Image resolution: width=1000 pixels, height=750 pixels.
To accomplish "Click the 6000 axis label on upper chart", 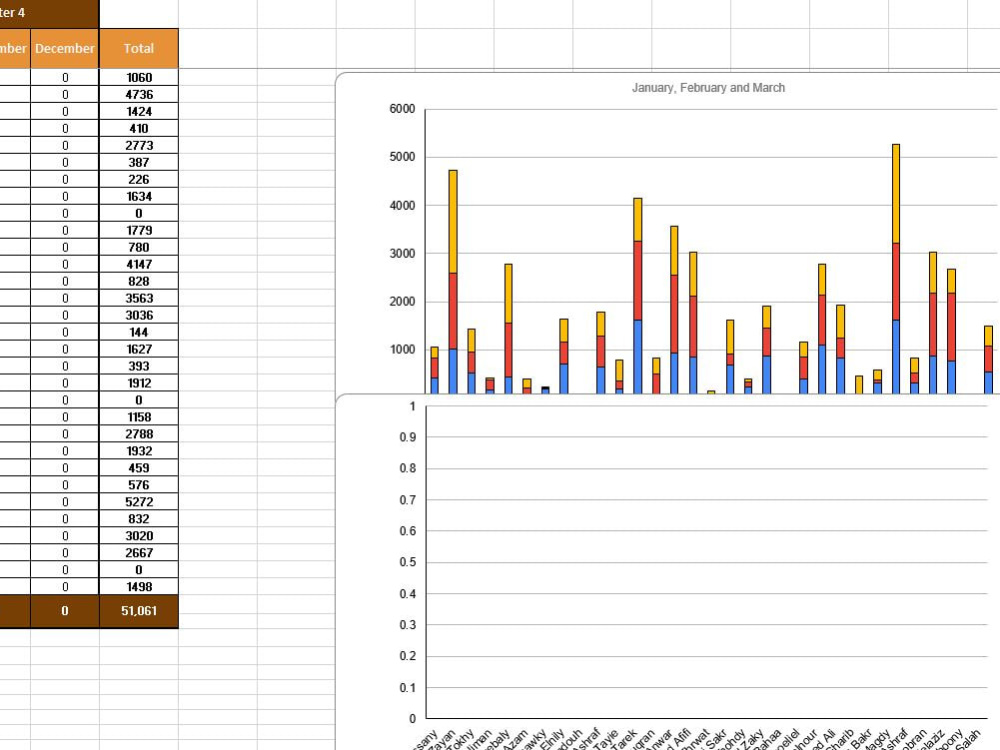I will (402, 109).
